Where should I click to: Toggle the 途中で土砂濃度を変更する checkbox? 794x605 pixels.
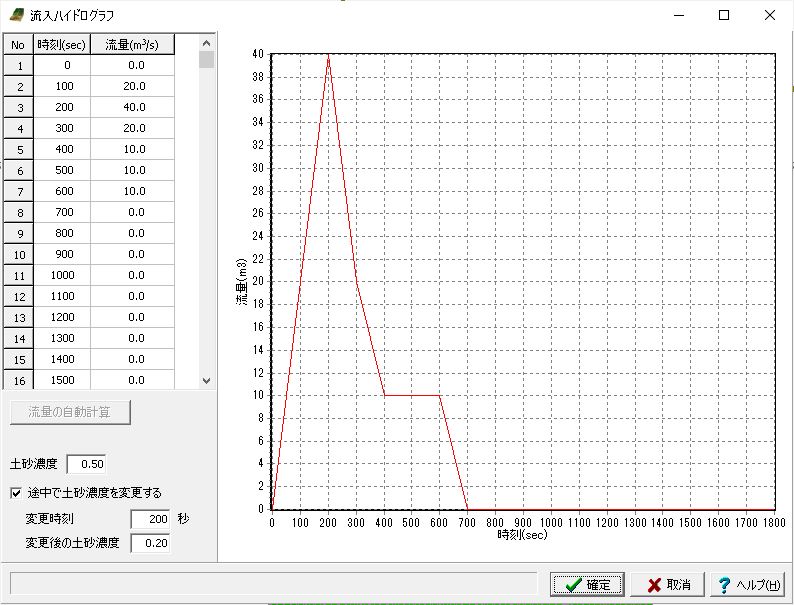pos(16,493)
